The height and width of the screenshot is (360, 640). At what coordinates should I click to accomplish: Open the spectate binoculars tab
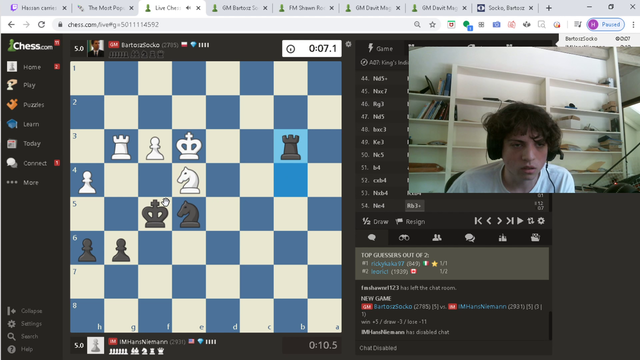[404, 238]
